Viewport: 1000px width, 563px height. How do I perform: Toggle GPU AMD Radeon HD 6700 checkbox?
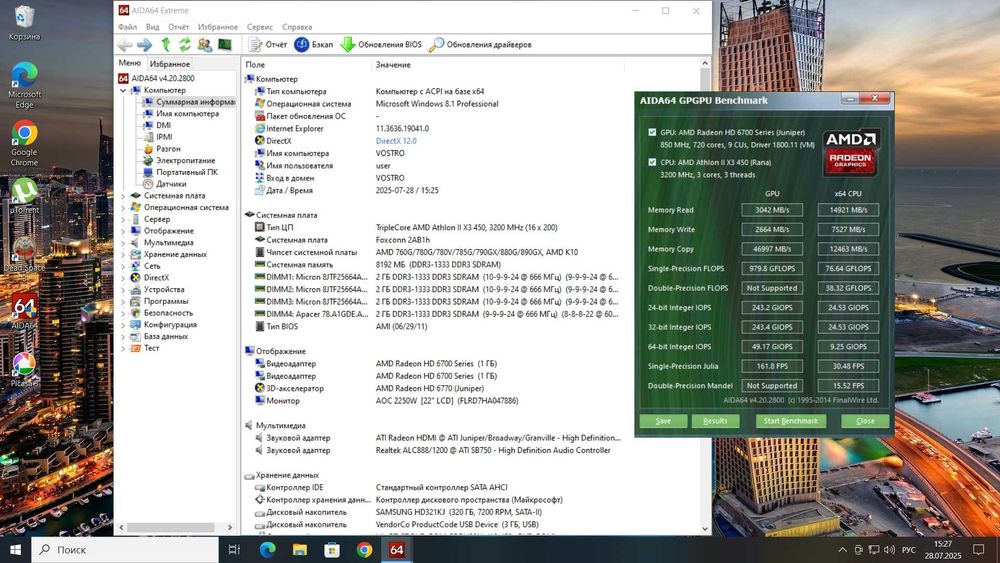[x=652, y=132]
